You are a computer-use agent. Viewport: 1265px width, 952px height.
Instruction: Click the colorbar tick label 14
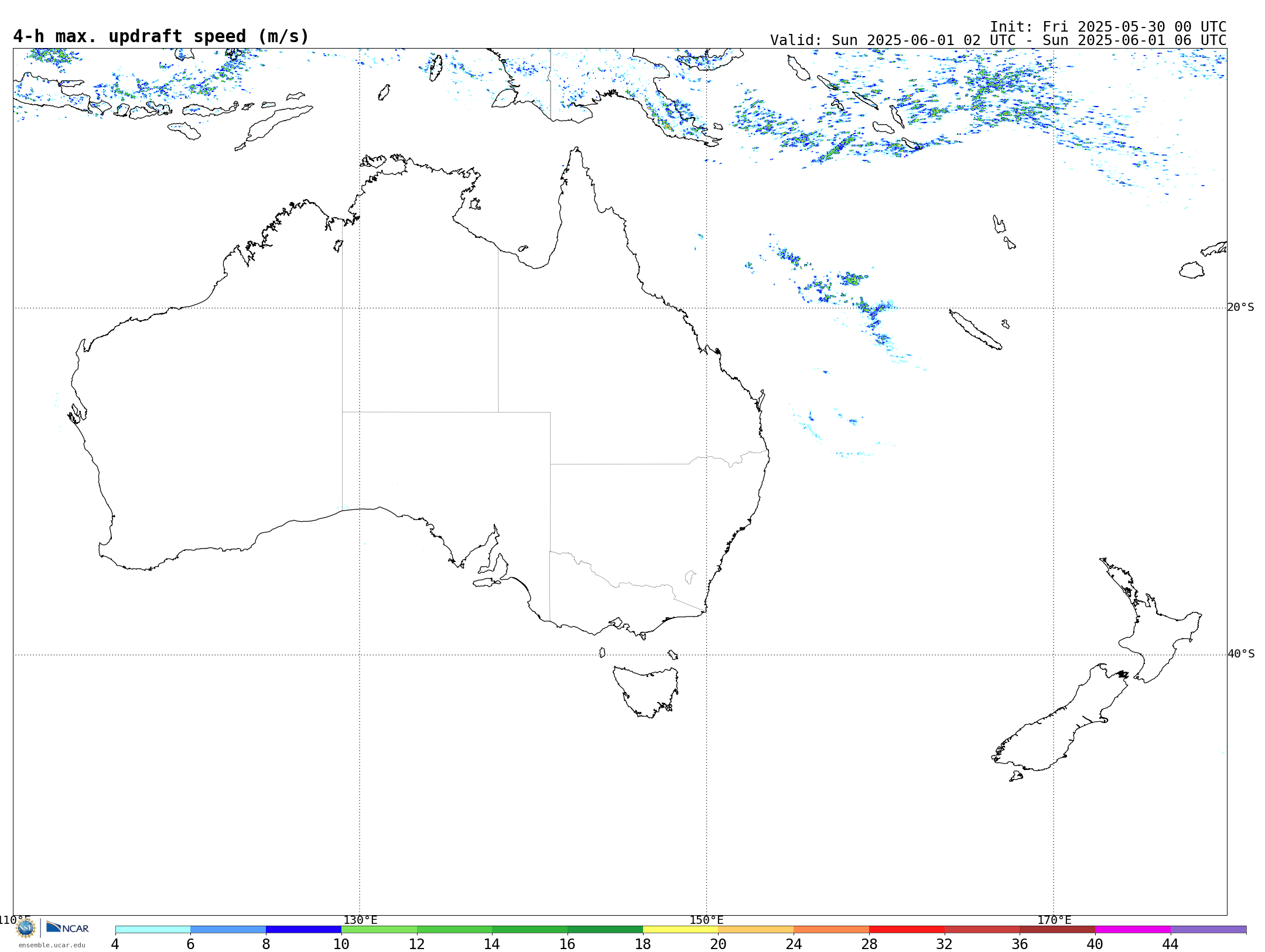click(x=492, y=944)
